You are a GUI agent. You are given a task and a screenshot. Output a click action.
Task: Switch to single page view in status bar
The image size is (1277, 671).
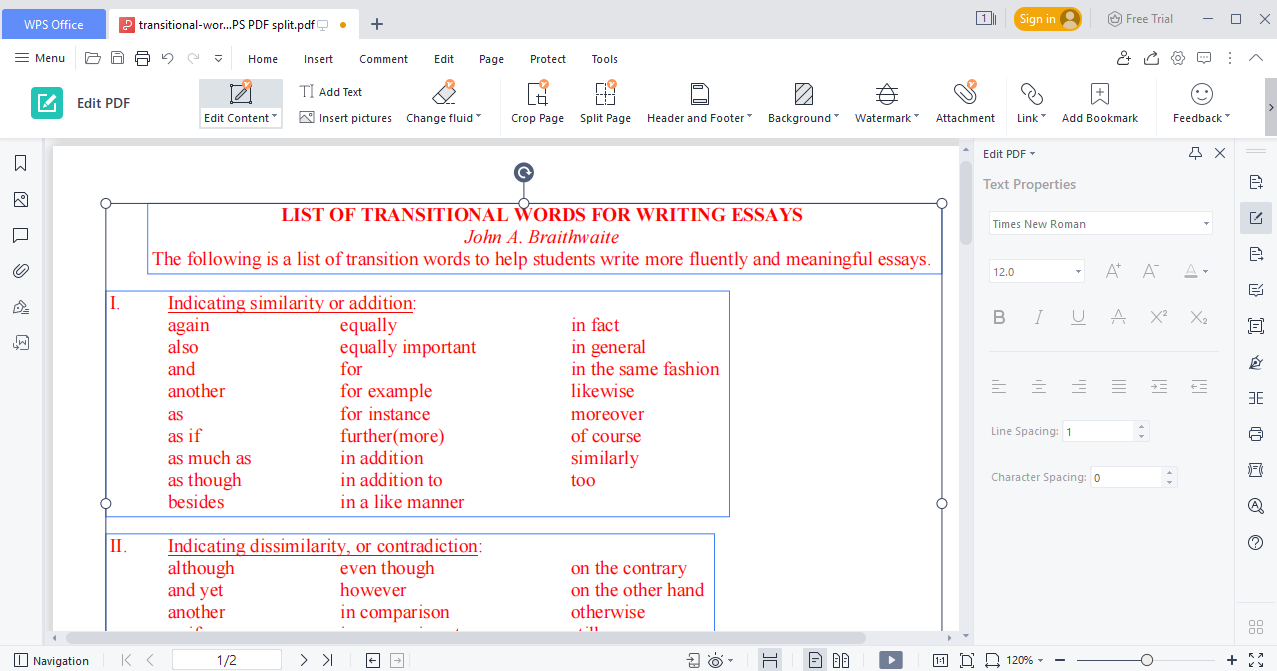point(816,660)
